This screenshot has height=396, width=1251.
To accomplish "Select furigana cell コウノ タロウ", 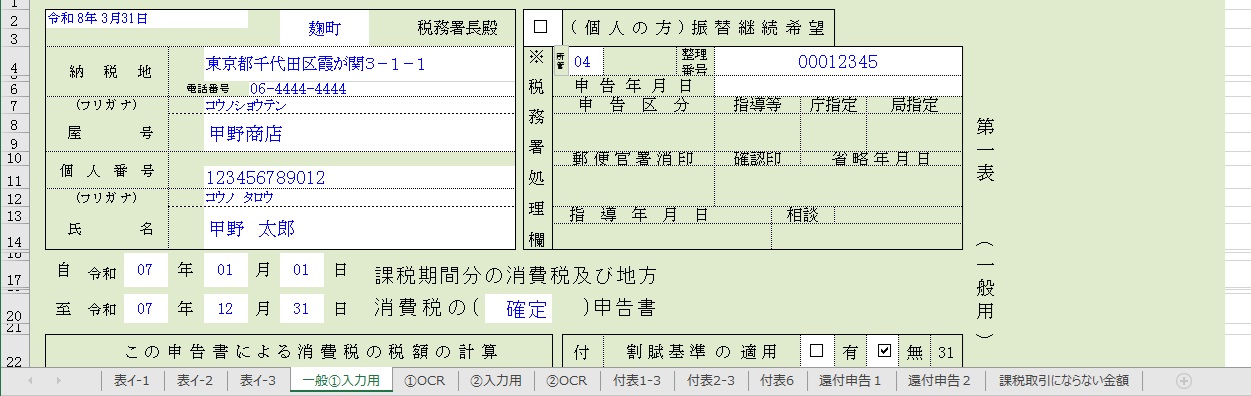I will click(360, 197).
